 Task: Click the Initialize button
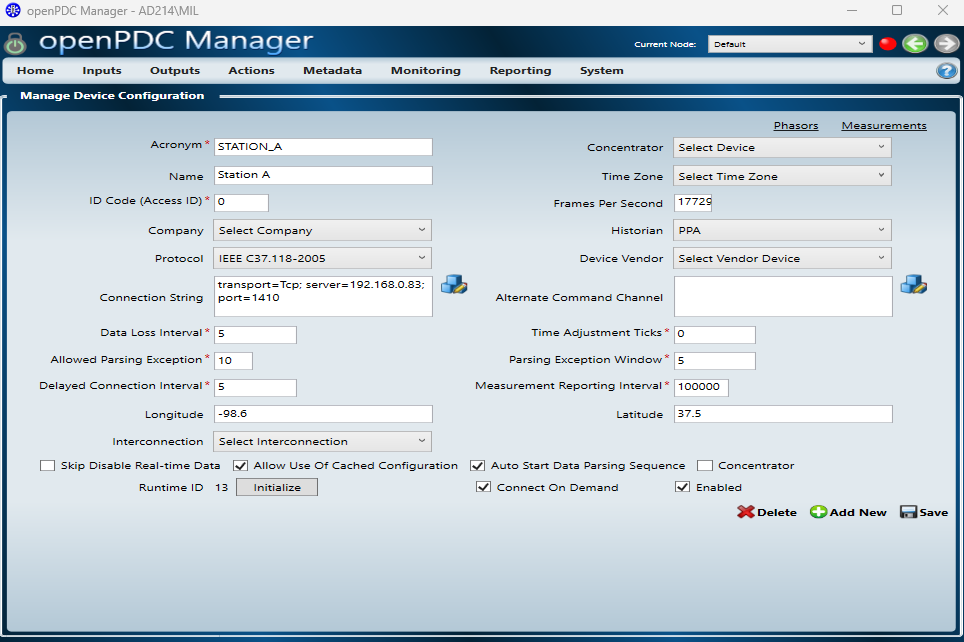(276, 487)
